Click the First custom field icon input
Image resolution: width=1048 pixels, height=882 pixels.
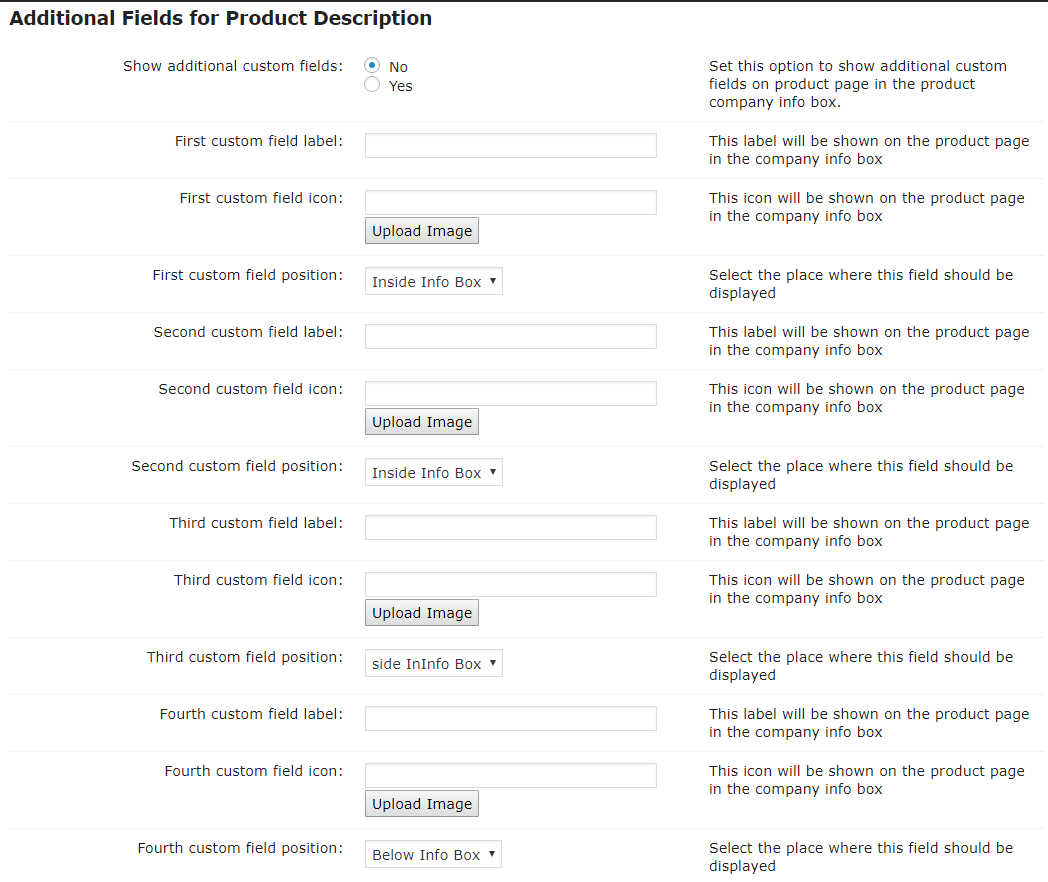(510, 202)
